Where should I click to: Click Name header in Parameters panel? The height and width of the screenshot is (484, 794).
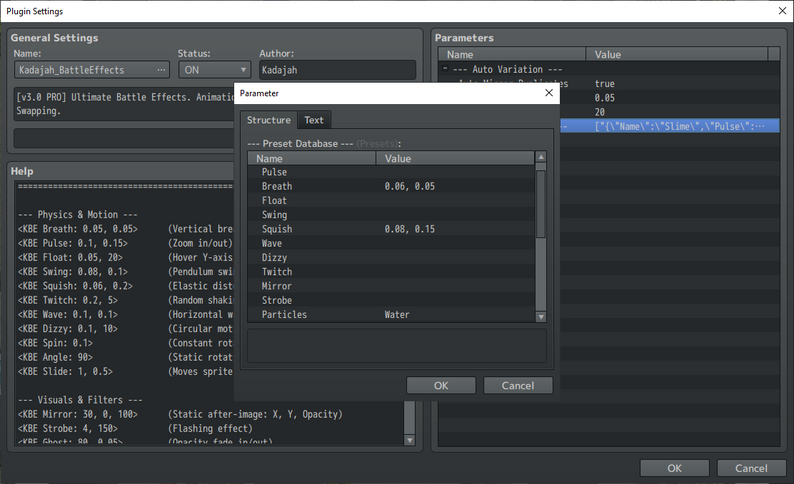pos(512,54)
